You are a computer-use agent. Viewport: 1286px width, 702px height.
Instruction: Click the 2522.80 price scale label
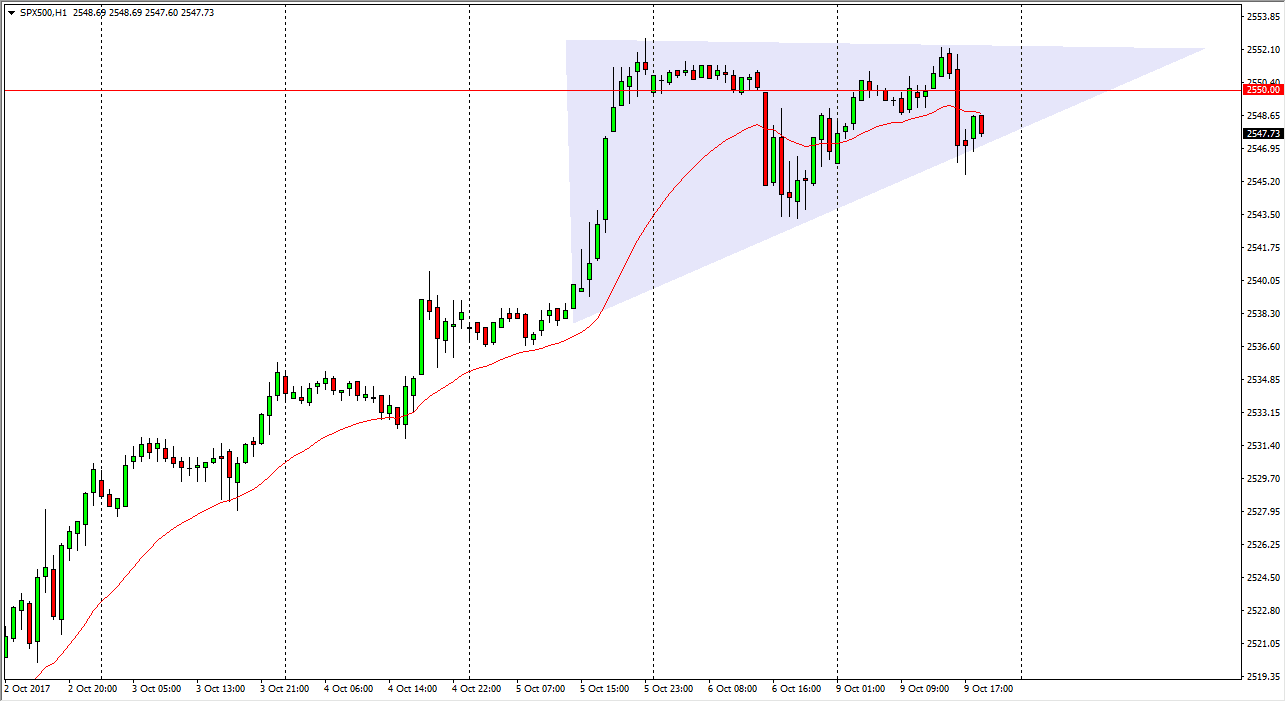click(x=1262, y=611)
